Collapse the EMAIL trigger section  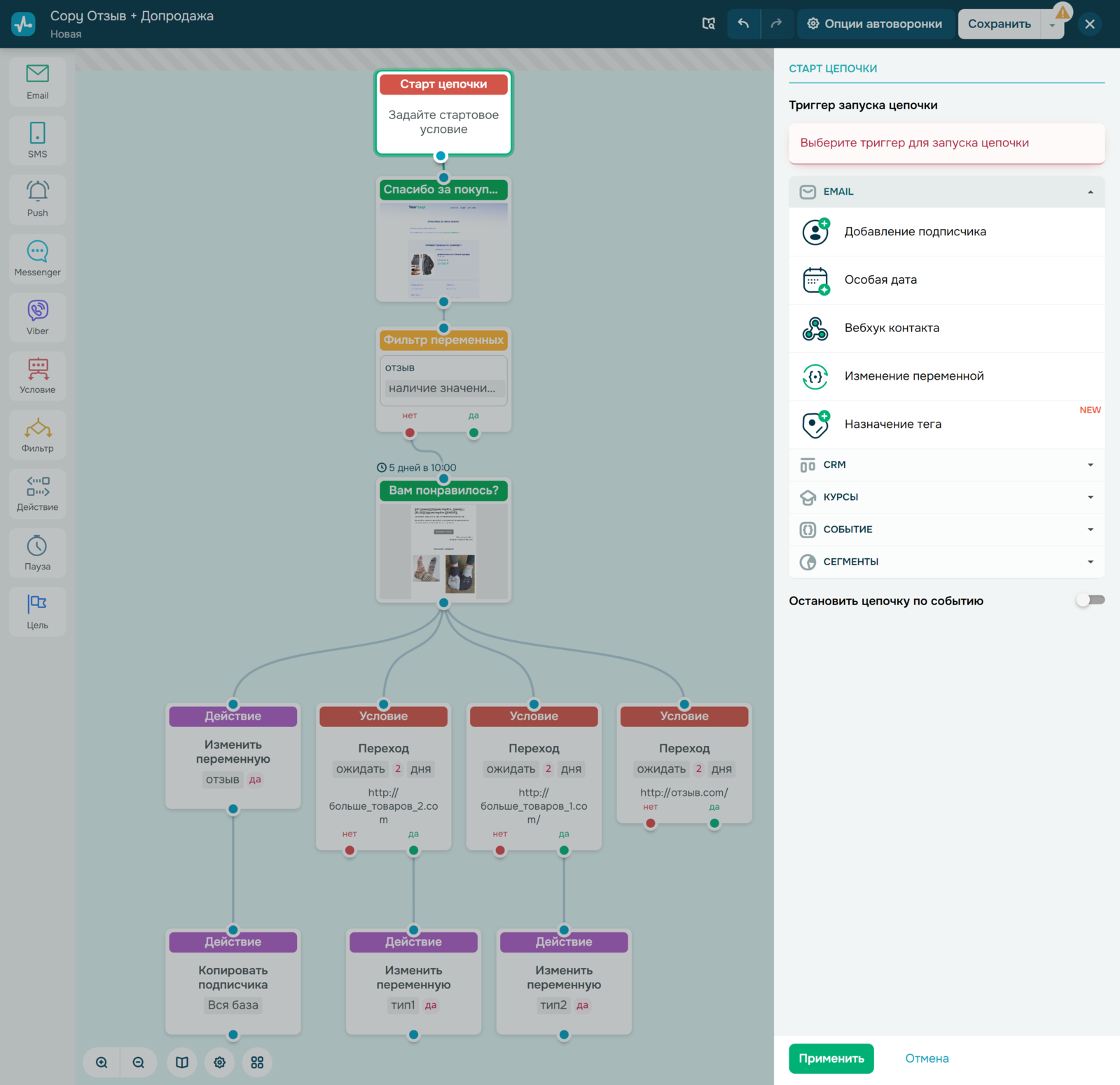click(x=946, y=192)
